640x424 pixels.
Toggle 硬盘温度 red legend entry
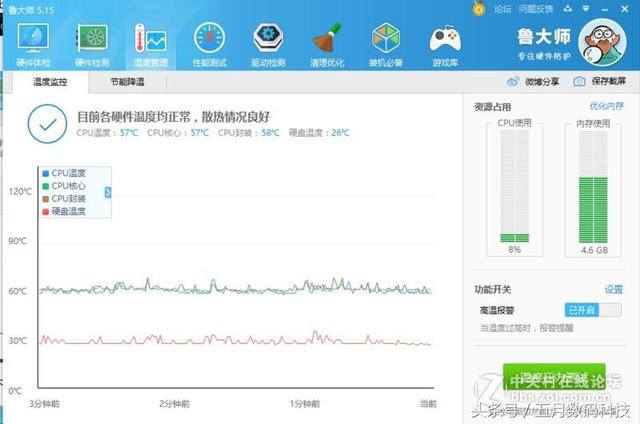click(64, 211)
